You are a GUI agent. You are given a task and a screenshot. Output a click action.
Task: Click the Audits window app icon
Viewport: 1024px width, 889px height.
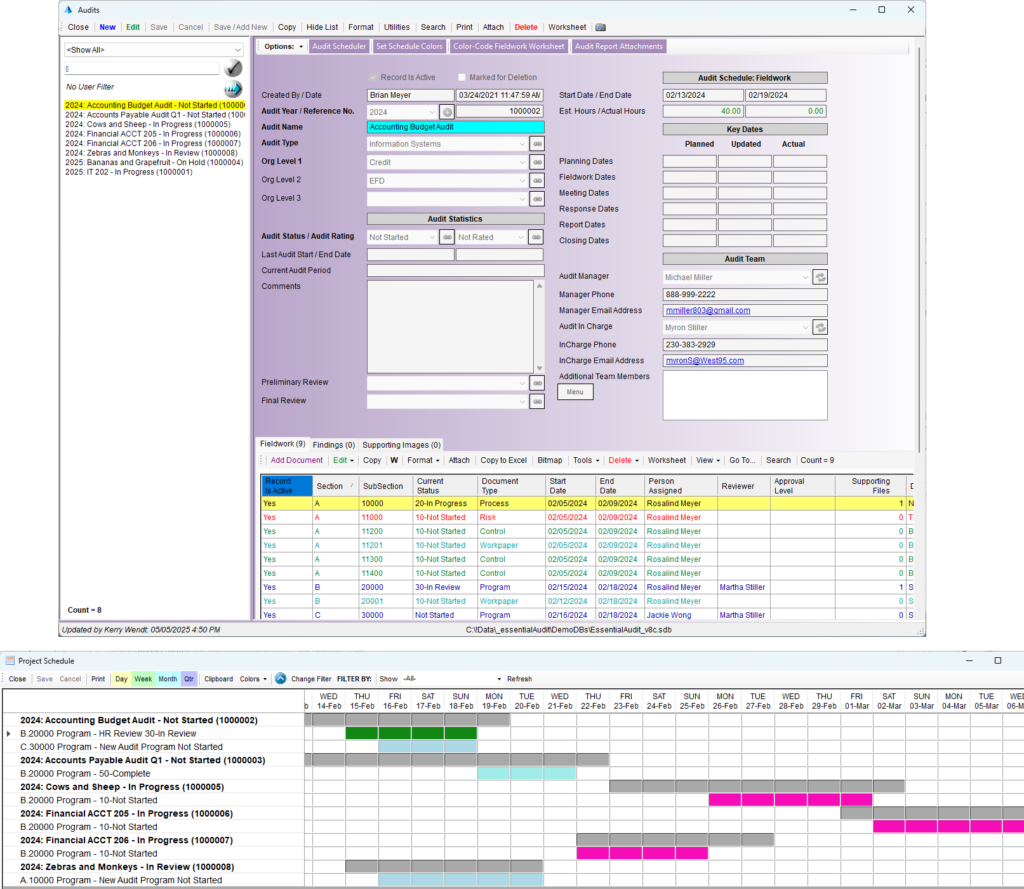coord(69,10)
